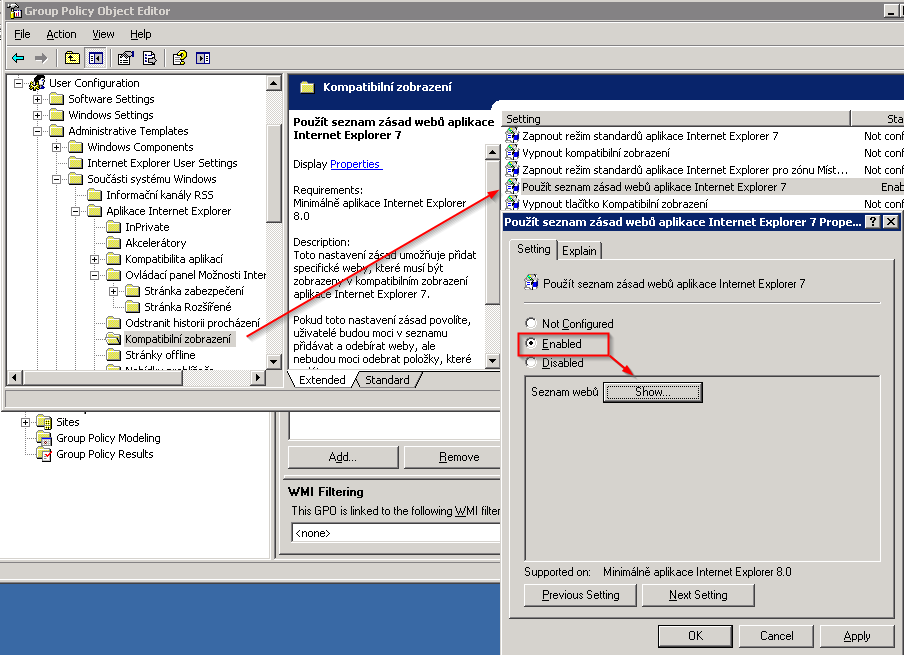Select the Disabled radio button
Viewport: 904px width, 655px height.
pyautogui.click(x=531, y=363)
